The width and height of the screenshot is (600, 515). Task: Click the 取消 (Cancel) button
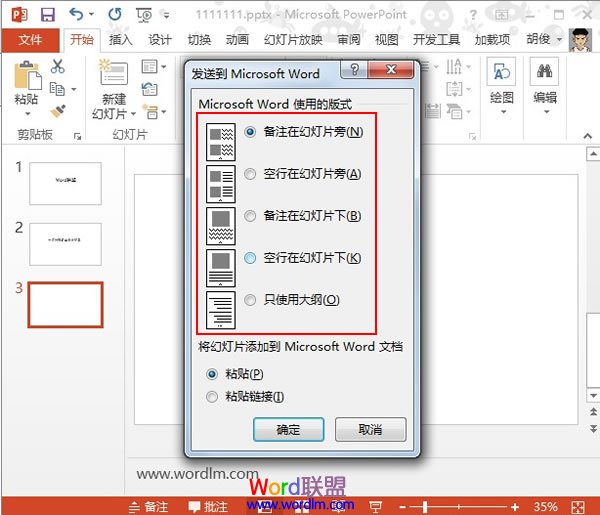tap(370, 430)
